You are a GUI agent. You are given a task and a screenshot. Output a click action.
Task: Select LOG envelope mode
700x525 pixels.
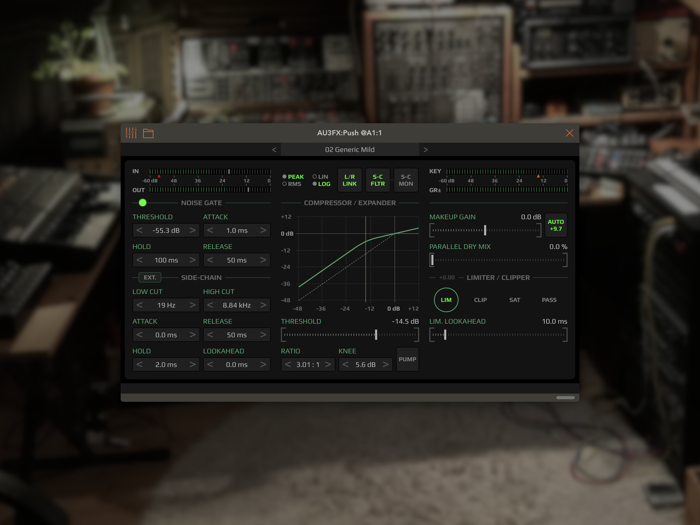click(x=321, y=184)
